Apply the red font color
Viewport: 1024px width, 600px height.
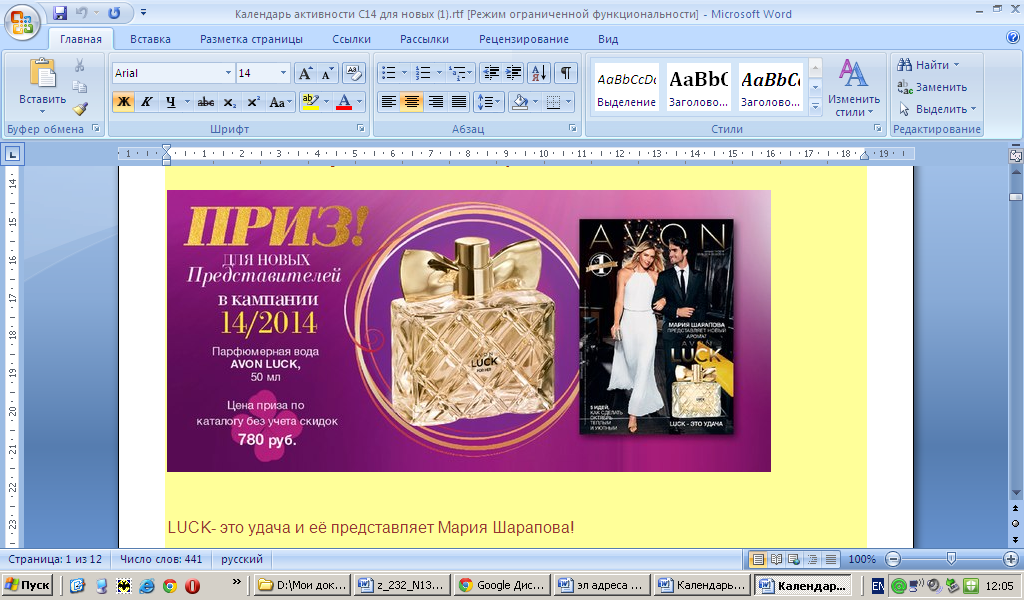coord(344,102)
